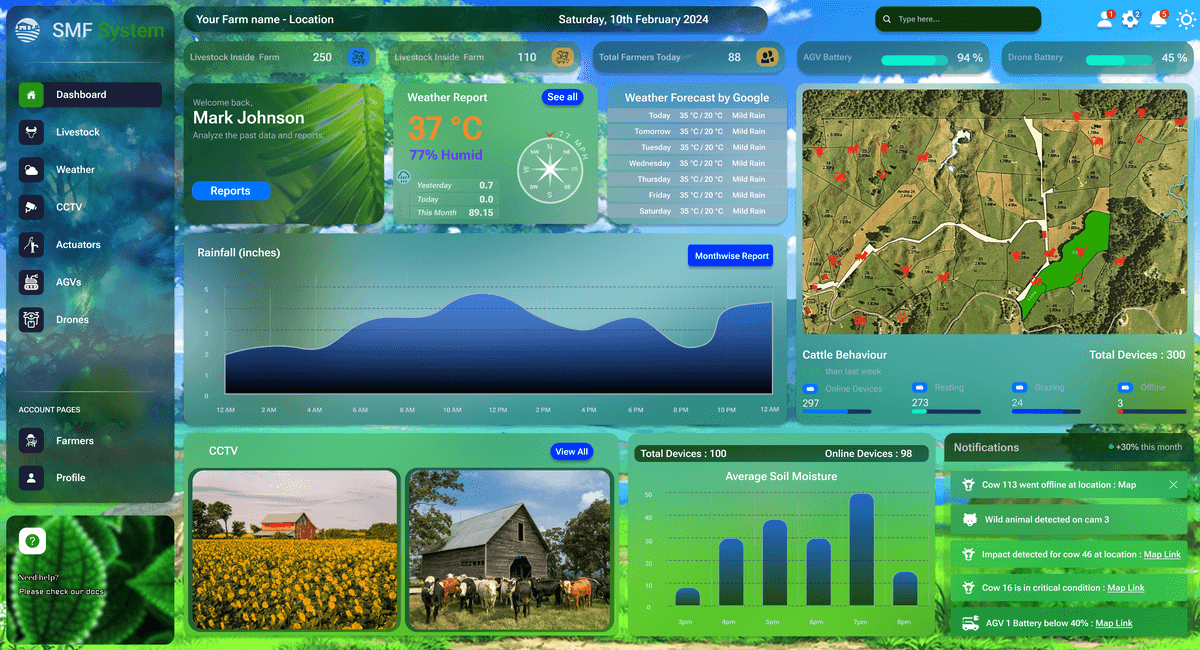This screenshot has width=1200, height=650.
Task: Go to the Drones sidebar item
Action: coord(72,320)
